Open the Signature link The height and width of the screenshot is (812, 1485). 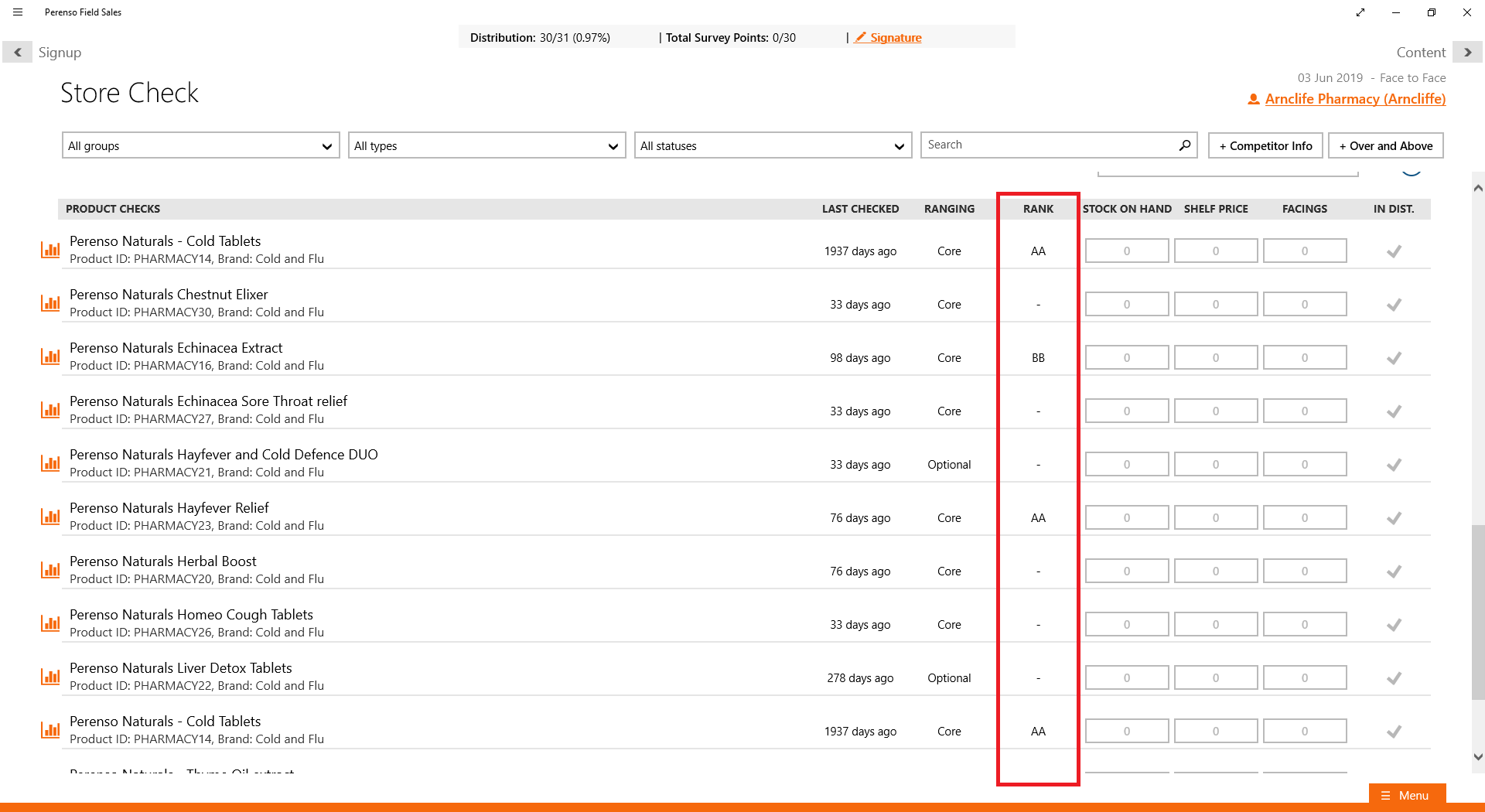click(896, 37)
